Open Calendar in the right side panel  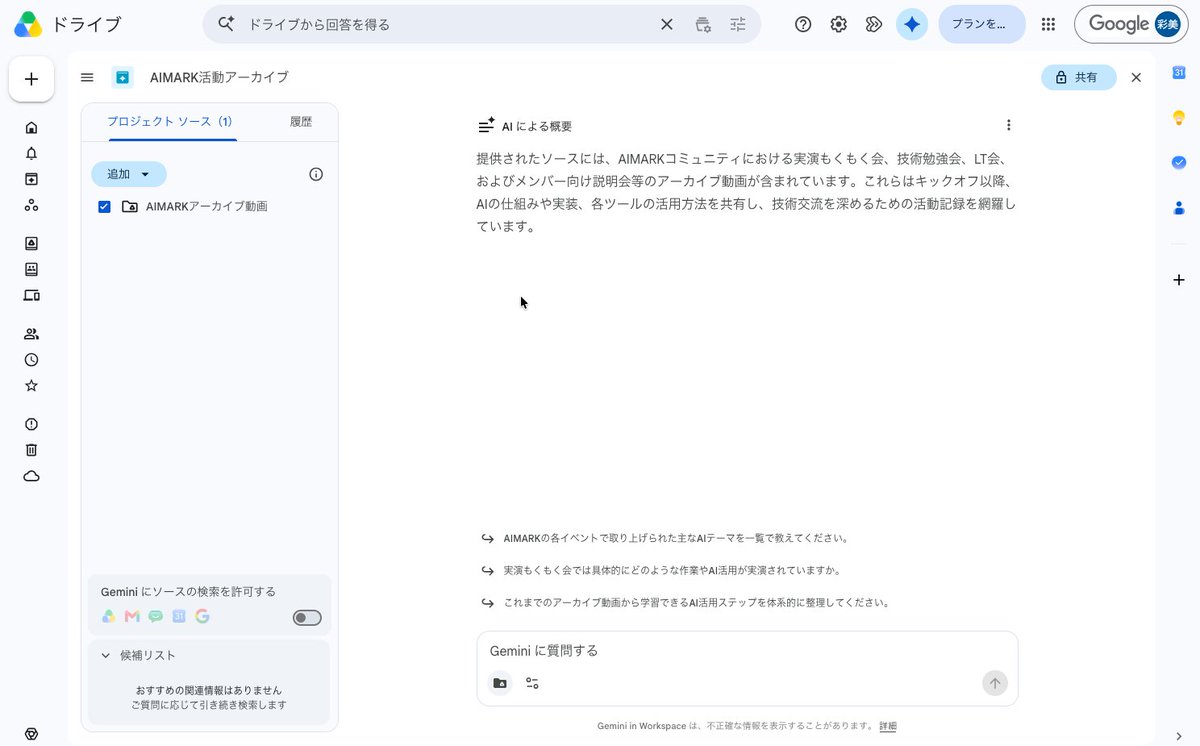pos(1178,72)
